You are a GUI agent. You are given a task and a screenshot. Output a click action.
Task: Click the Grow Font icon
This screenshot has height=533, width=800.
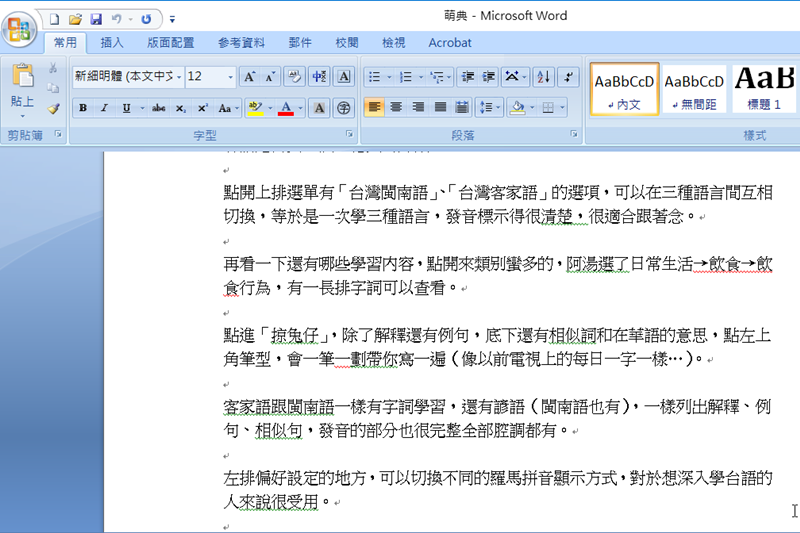[x=249, y=77]
